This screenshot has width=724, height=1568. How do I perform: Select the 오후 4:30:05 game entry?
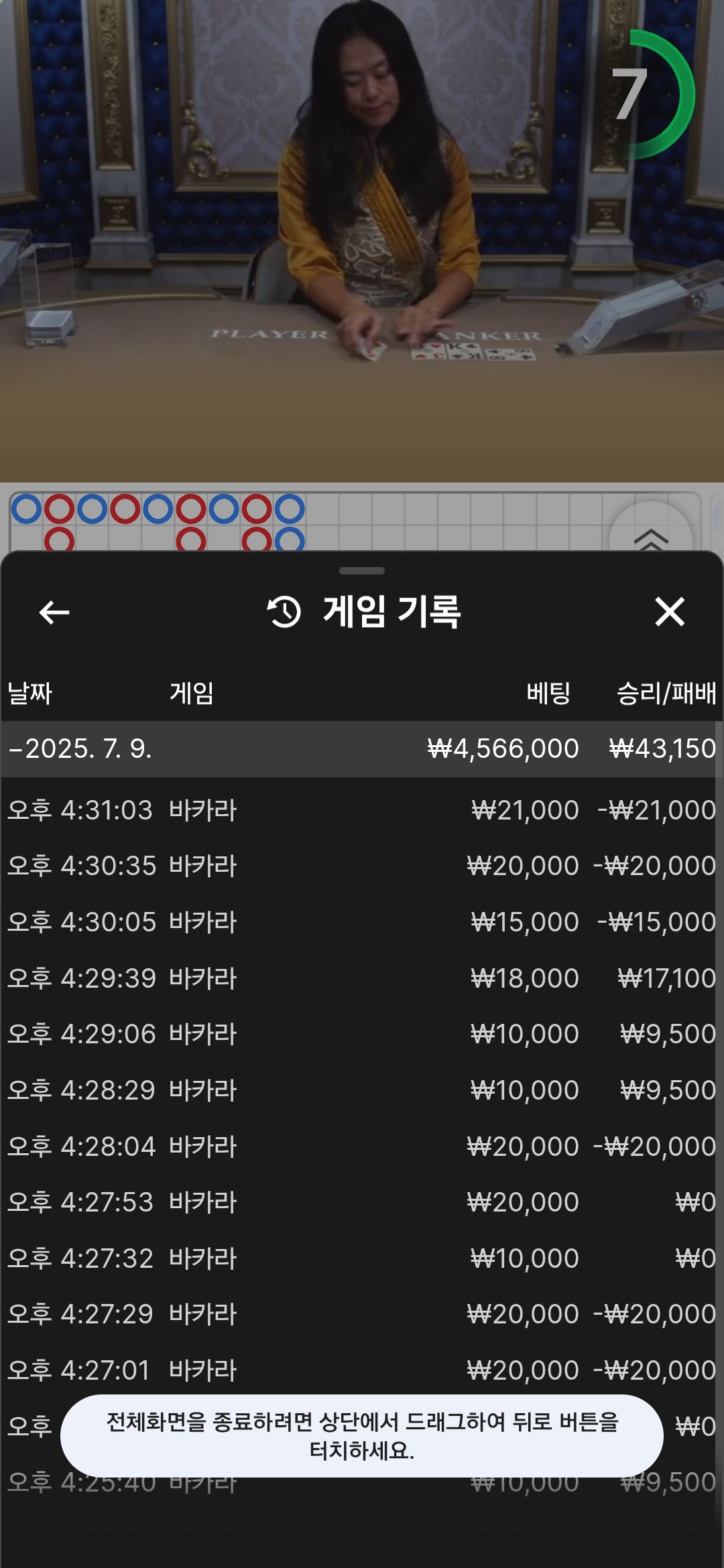(x=361, y=922)
